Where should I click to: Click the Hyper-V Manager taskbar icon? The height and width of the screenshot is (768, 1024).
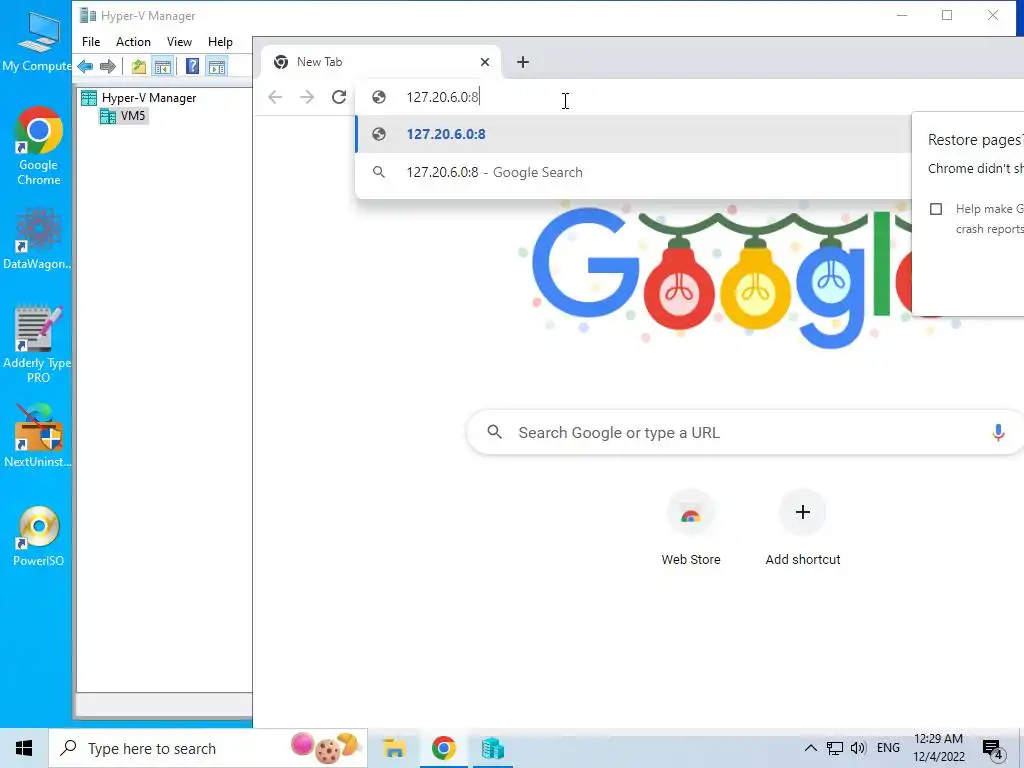coord(492,748)
